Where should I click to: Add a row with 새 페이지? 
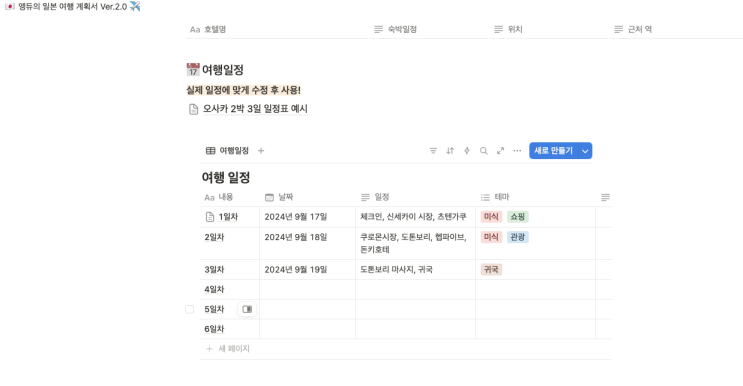point(227,349)
